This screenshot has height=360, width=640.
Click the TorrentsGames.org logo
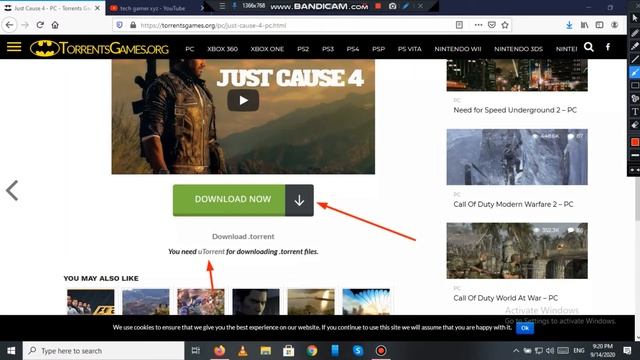(99, 48)
